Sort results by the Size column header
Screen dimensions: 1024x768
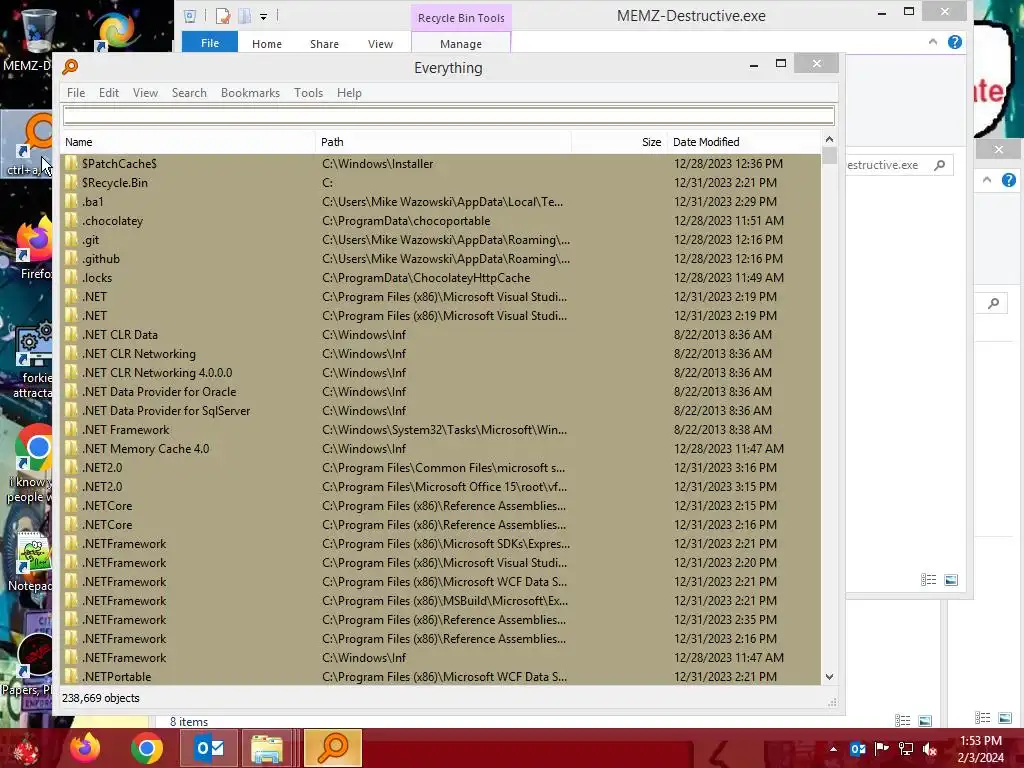click(x=619, y=142)
